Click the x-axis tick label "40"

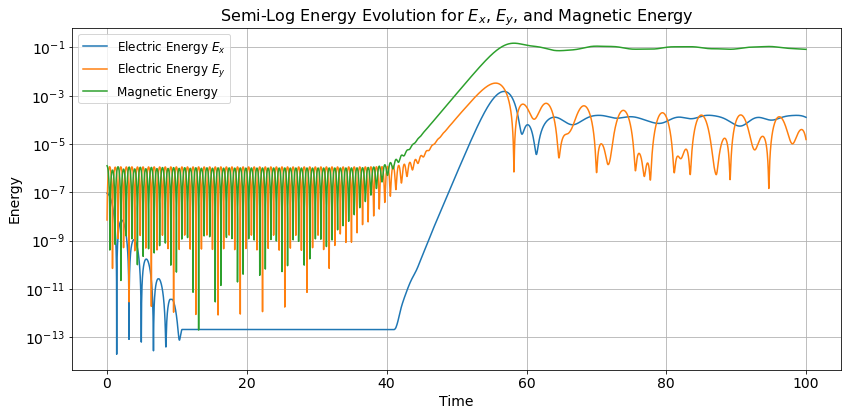387,382
